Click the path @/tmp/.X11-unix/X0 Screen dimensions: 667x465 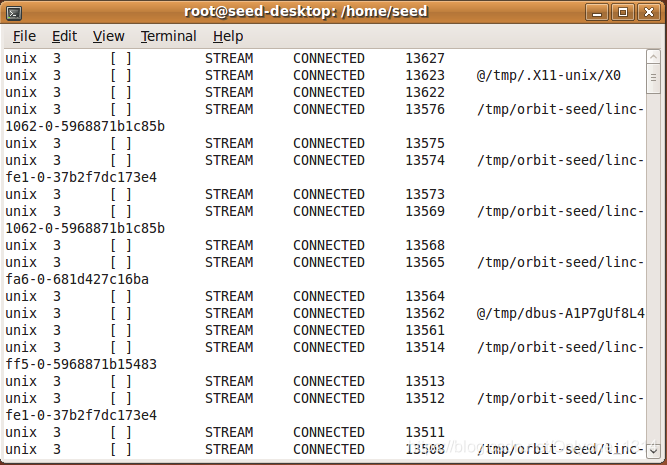point(548,75)
